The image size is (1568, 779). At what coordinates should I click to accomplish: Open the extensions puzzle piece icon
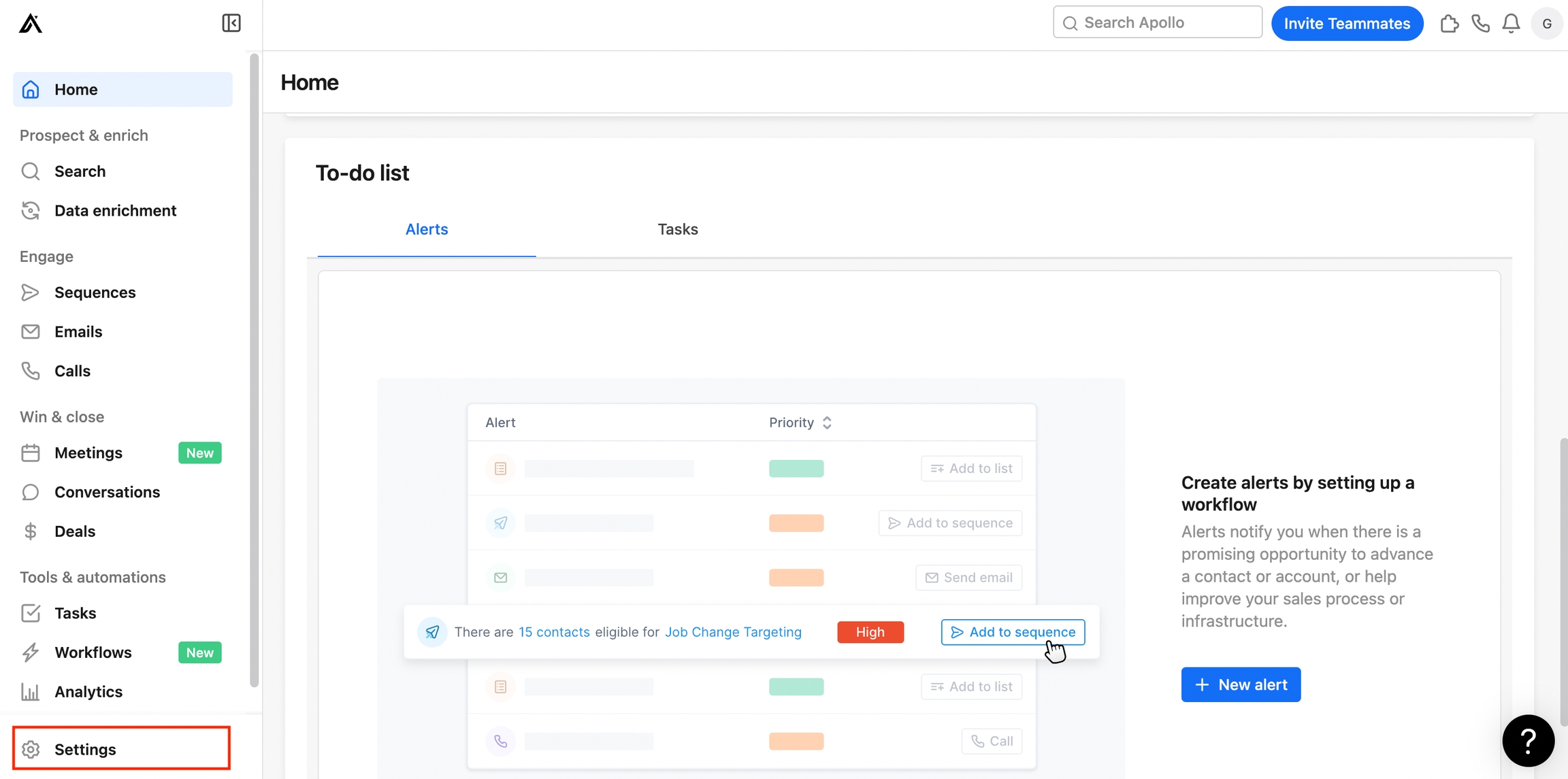(x=1449, y=24)
